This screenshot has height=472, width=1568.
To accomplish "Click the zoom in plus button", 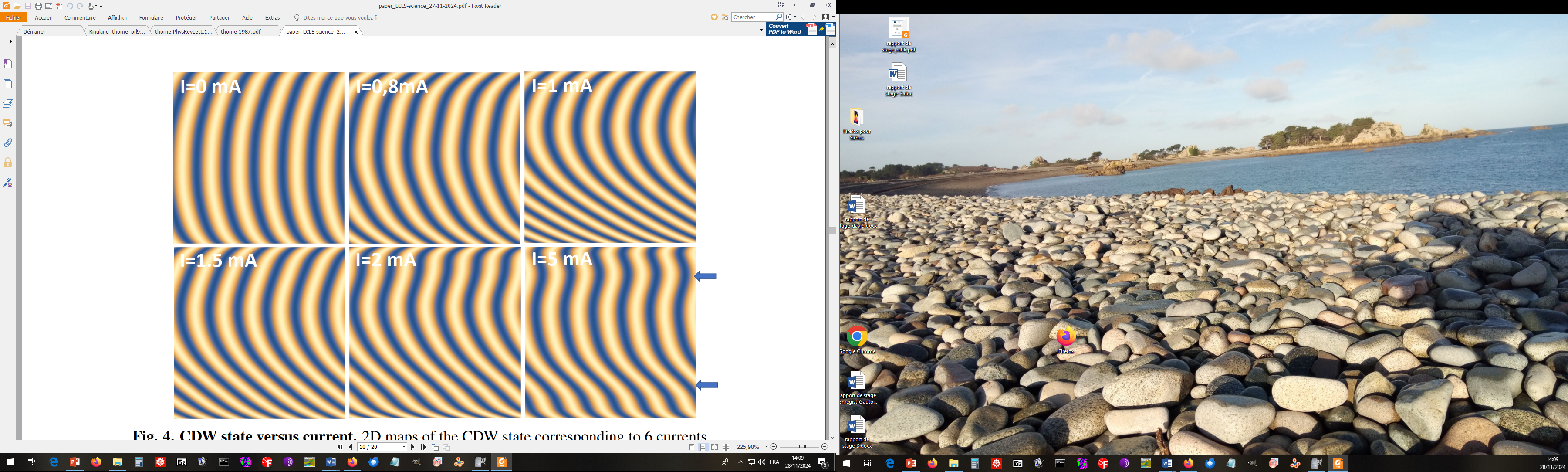I will tap(825, 447).
